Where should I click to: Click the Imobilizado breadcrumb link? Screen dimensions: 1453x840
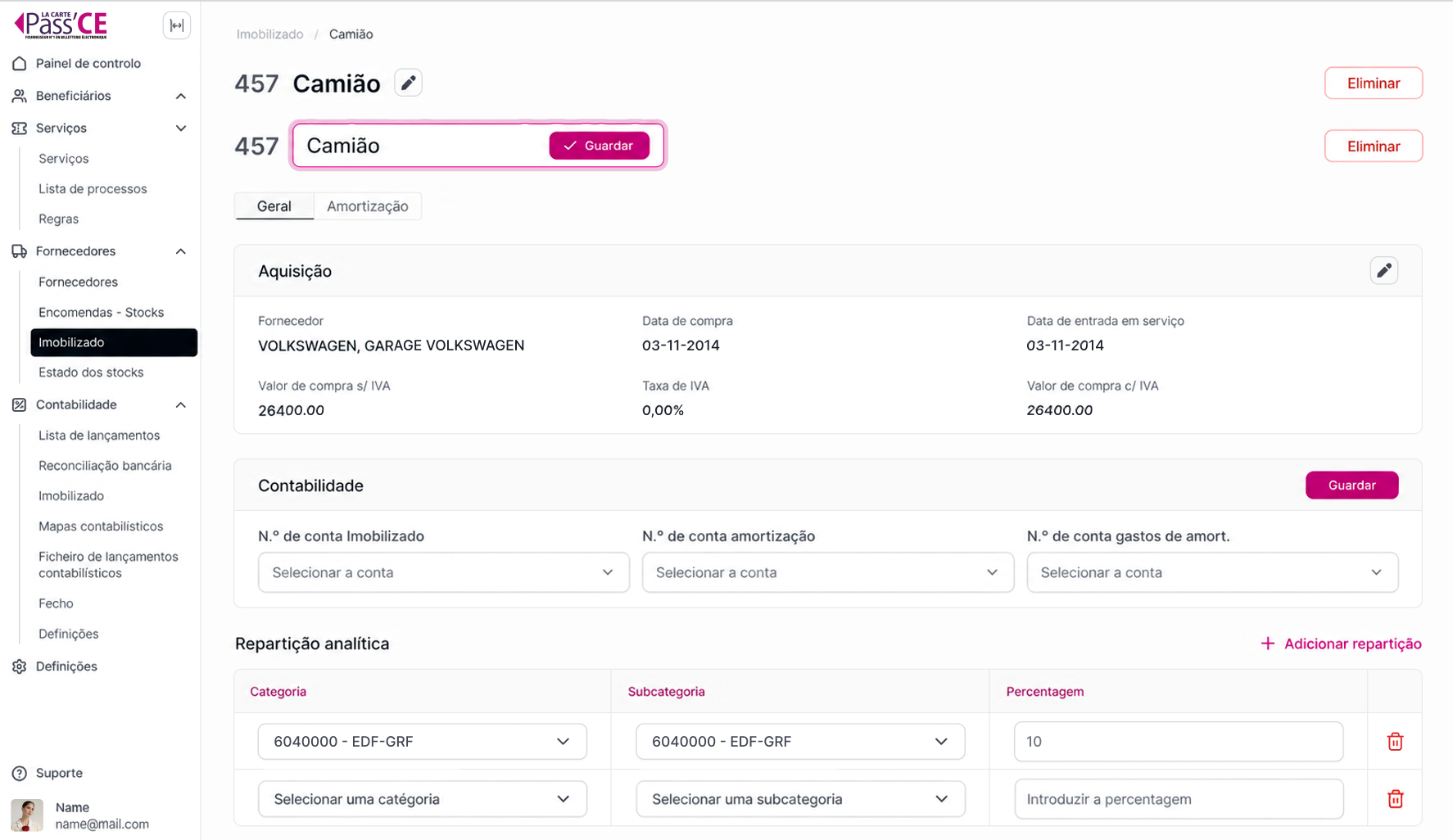point(269,34)
